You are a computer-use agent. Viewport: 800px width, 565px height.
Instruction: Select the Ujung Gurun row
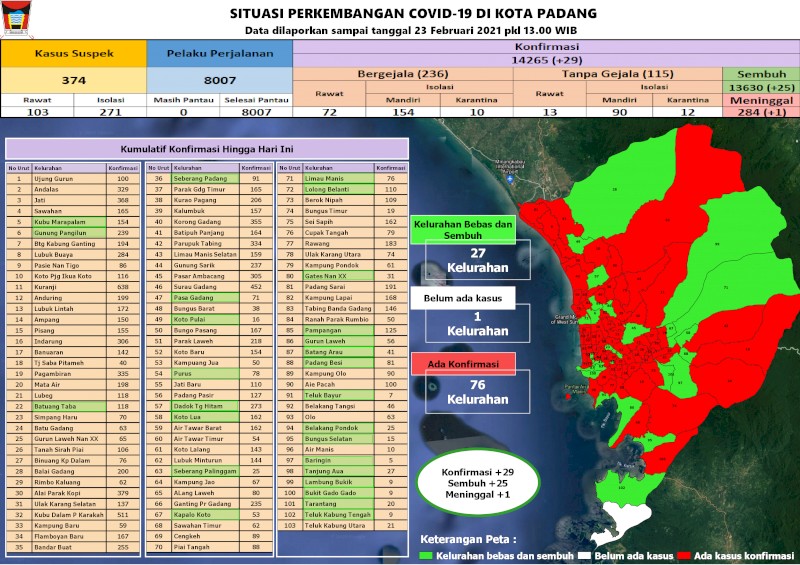click(73, 179)
